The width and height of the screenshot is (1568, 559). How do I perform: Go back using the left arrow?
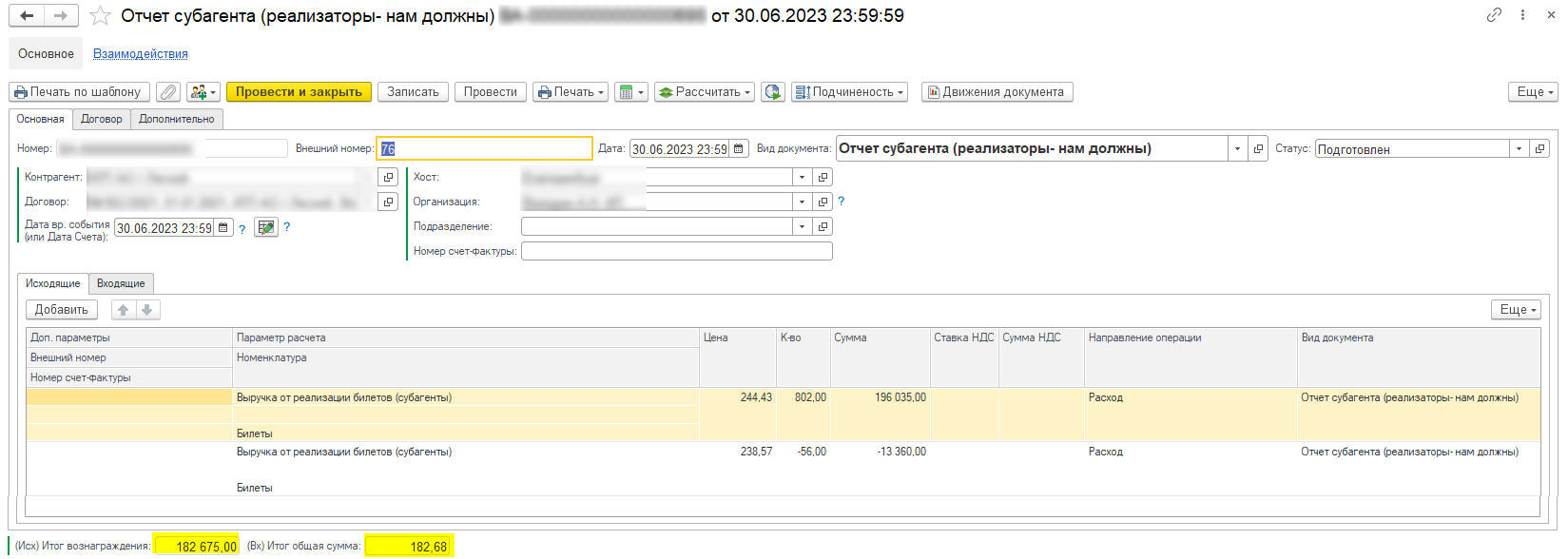27,15
